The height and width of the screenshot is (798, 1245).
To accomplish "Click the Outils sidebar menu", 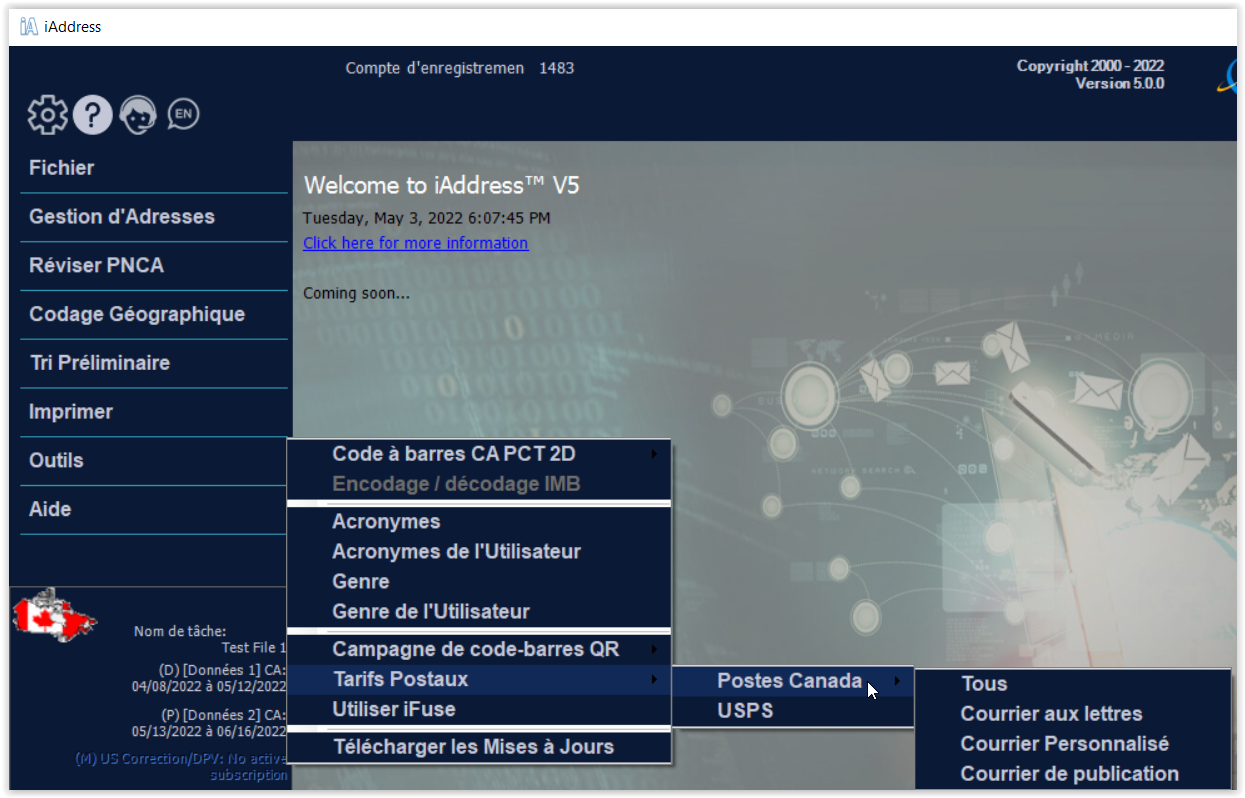I will click(x=154, y=461).
